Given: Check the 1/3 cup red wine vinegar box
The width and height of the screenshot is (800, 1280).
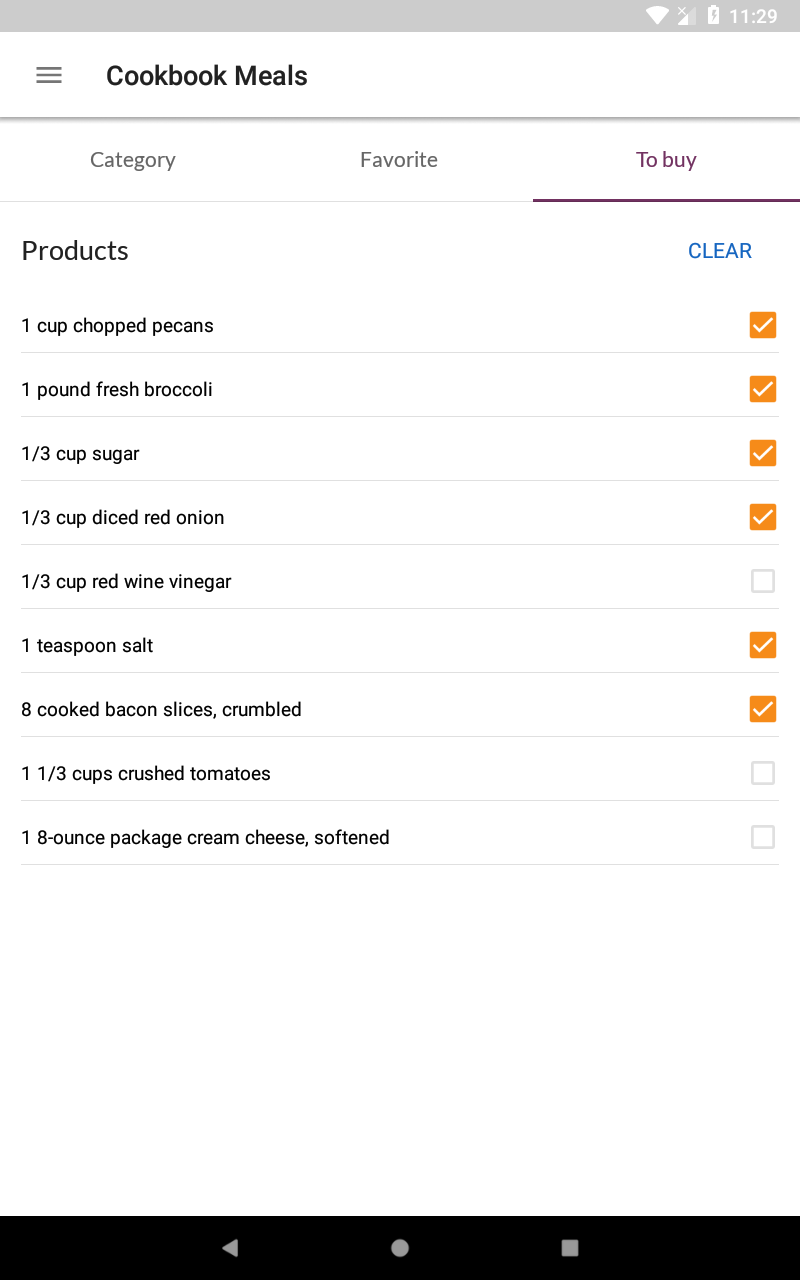Looking at the screenshot, I should point(763,581).
